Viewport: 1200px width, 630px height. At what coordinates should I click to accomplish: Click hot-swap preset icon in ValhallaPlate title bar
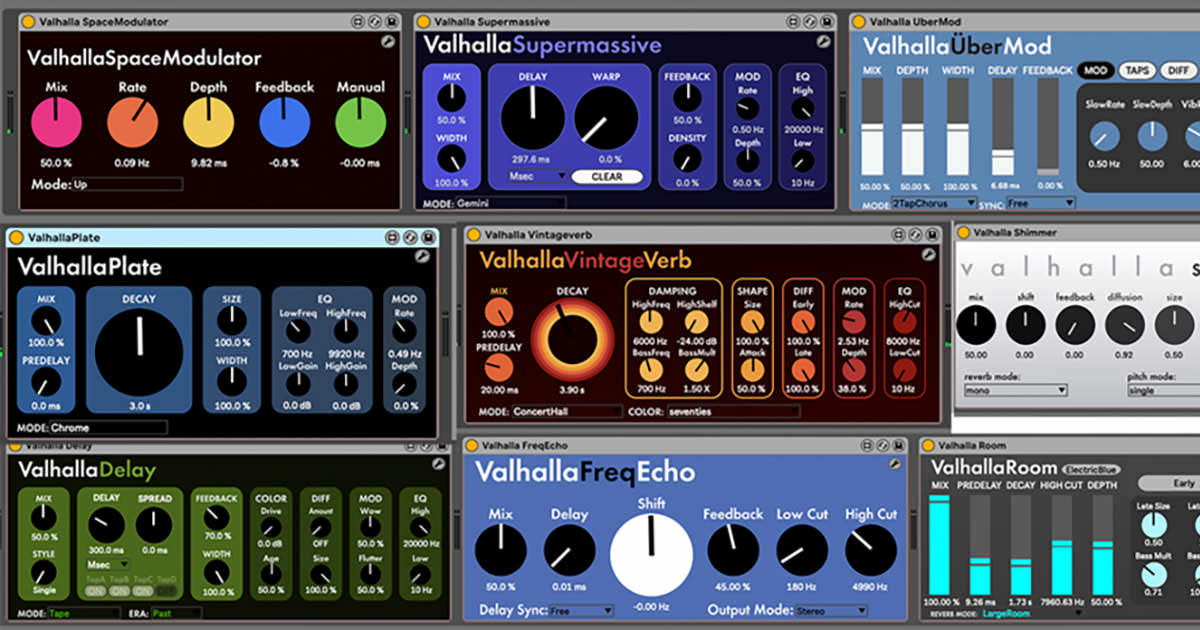pos(410,238)
